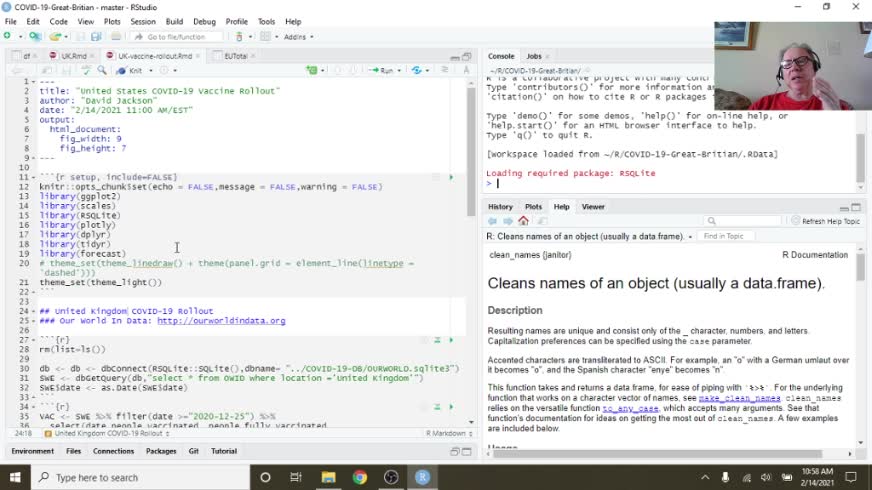The height and width of the screenshot is (490, 872).
Task: Expand the Run dropdown arrow
Action: (400, 70)
